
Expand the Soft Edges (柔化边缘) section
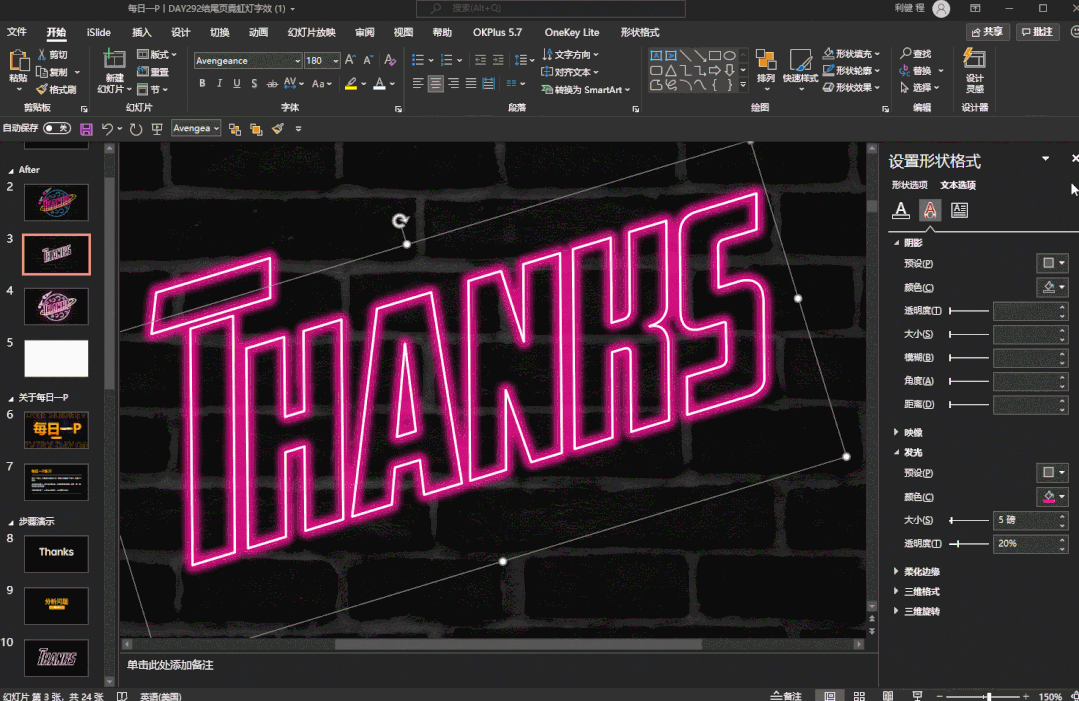896,571
